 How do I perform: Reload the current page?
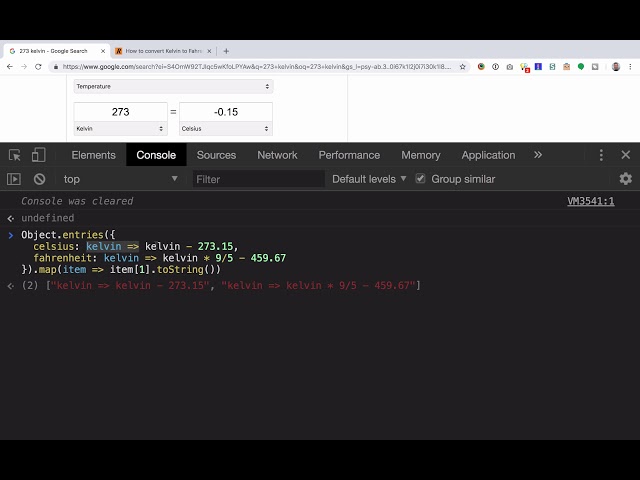coord(38,67)
